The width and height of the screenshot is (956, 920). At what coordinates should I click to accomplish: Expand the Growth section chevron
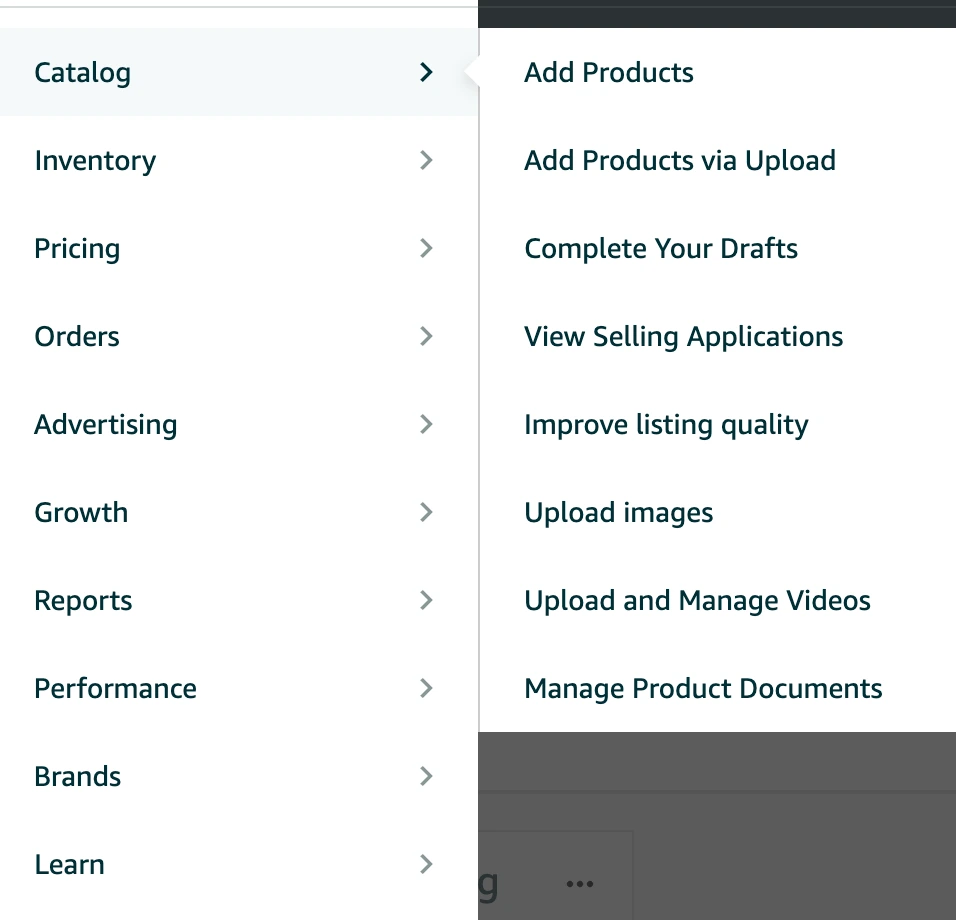pos(427,512)
